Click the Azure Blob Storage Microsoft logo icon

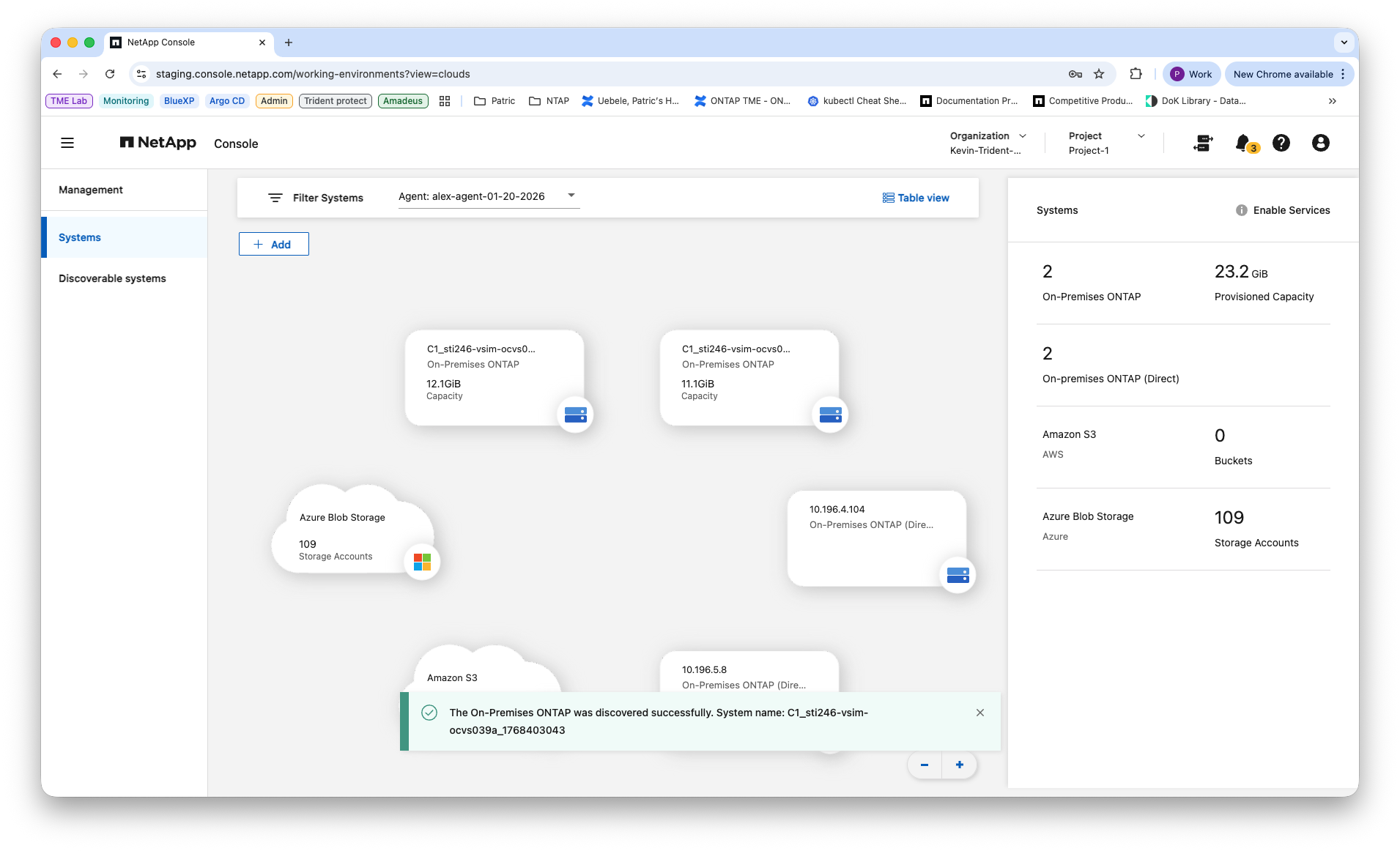point(422,562)
